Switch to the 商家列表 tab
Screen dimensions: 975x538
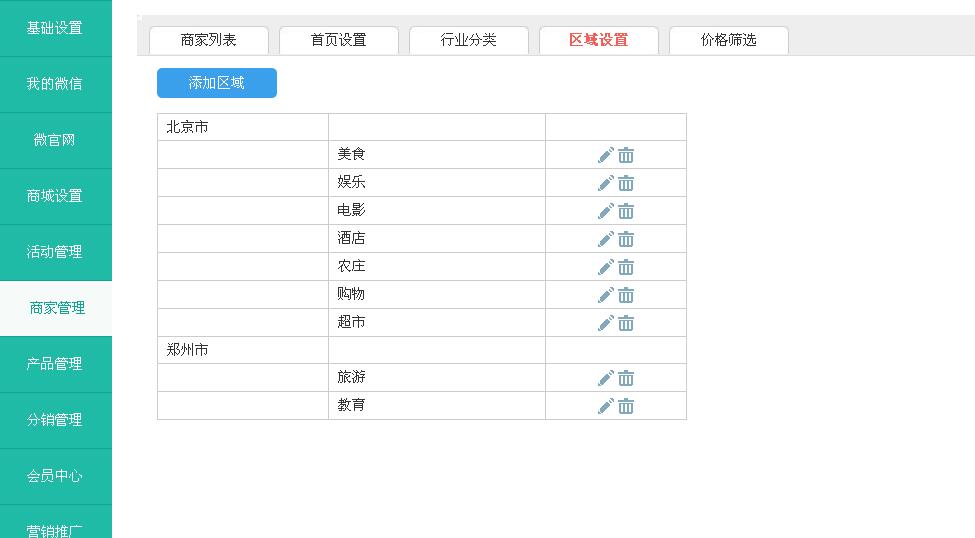click(208, 40)
